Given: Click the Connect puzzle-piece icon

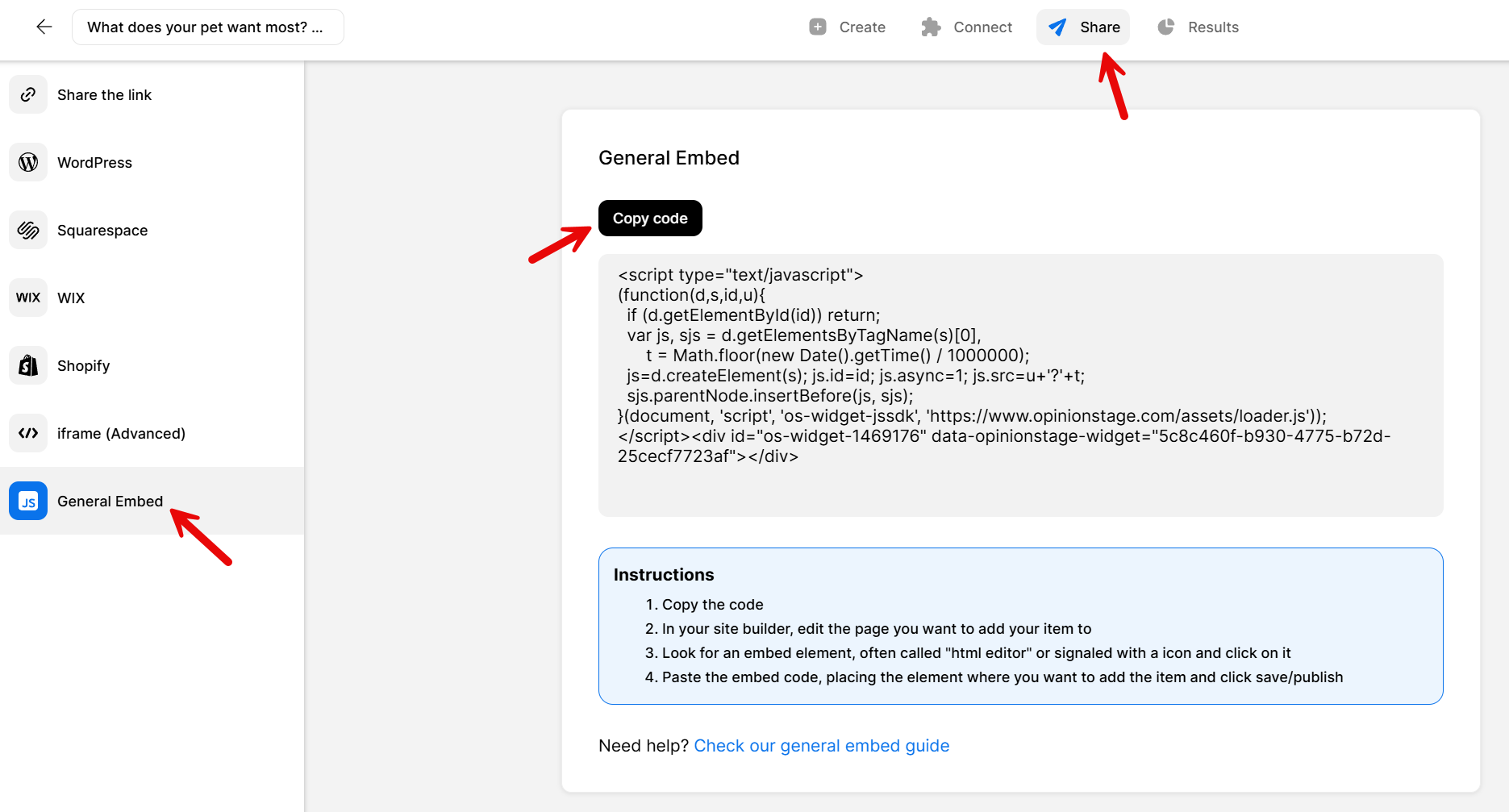Looking at the screenshot, I should point(931,27).
